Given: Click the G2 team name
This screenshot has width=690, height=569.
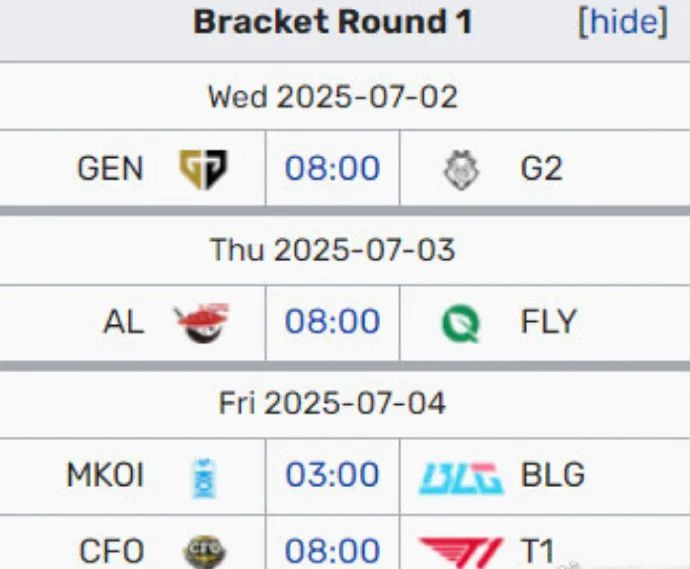Looking at the screenshot, I should 541,169.
